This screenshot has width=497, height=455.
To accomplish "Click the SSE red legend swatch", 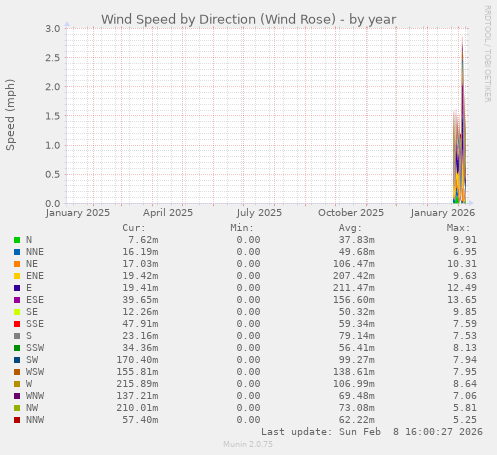I will click(17, 324).
